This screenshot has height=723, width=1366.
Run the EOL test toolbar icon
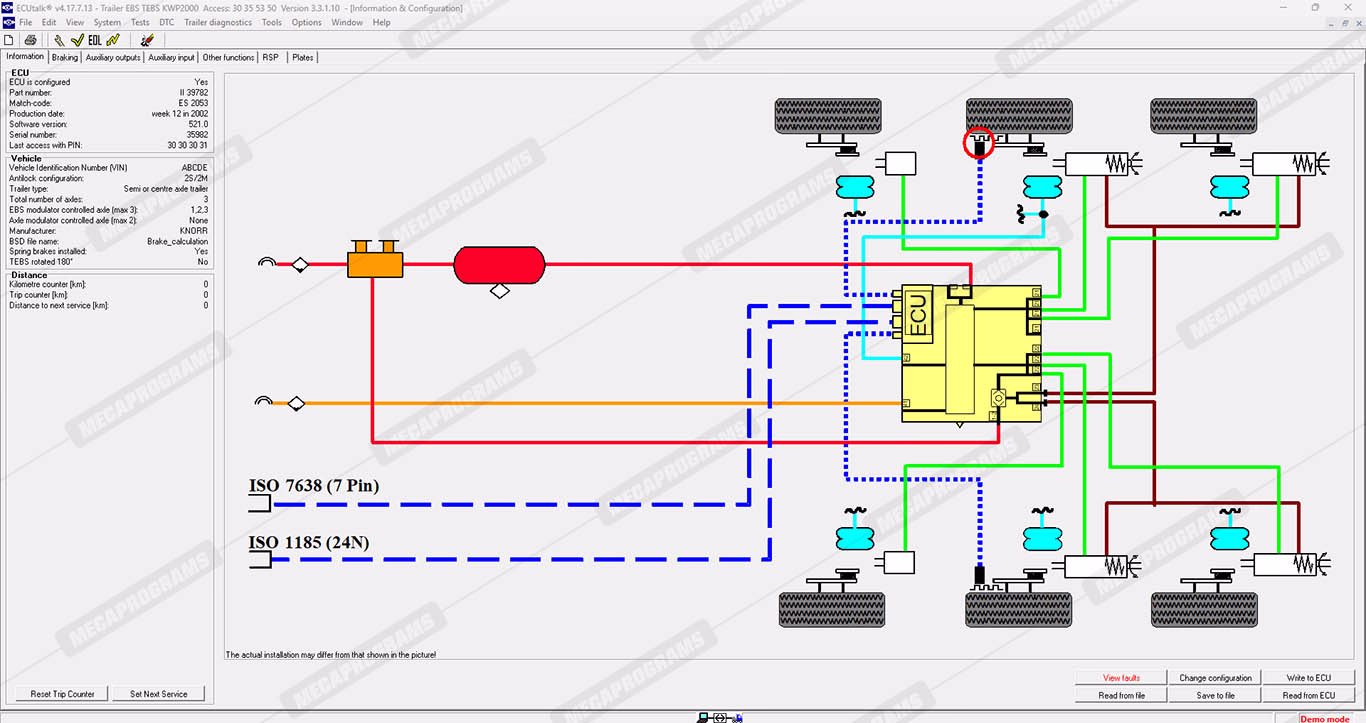pos(95,40)
